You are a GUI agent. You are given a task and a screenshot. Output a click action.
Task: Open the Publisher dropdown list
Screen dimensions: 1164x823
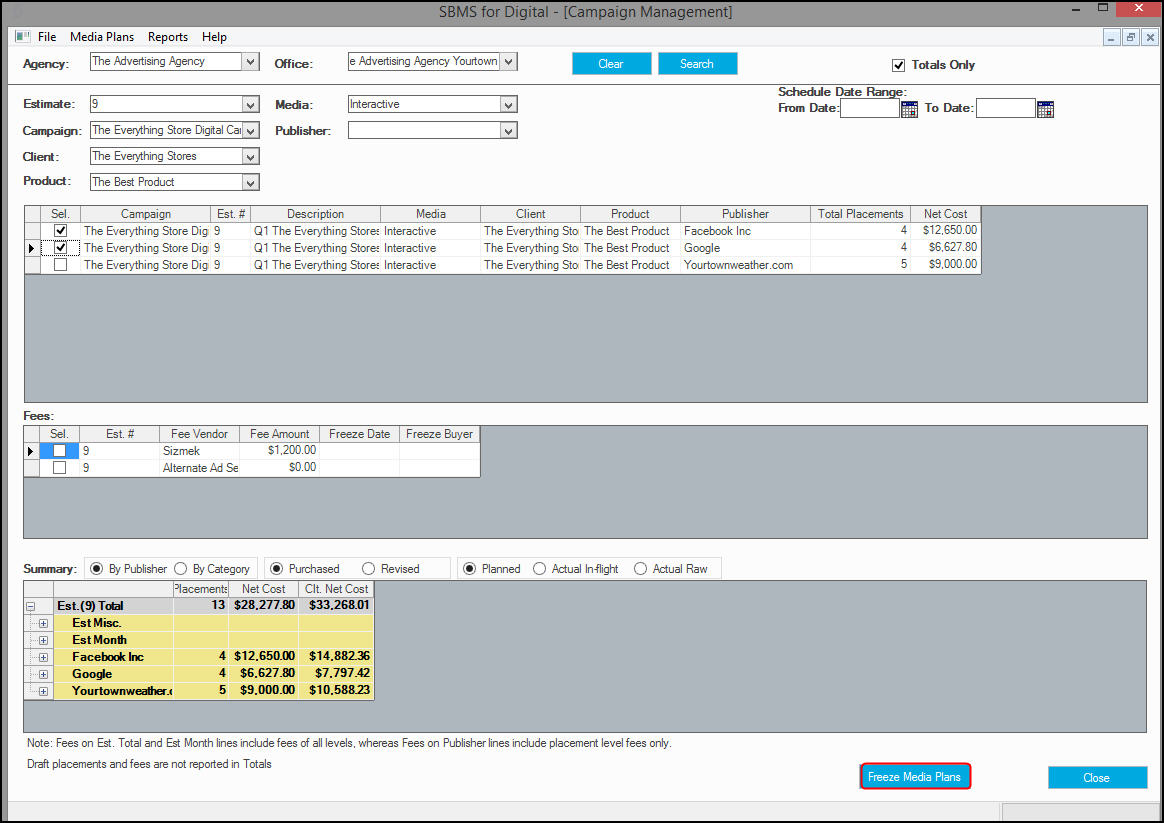508,131
